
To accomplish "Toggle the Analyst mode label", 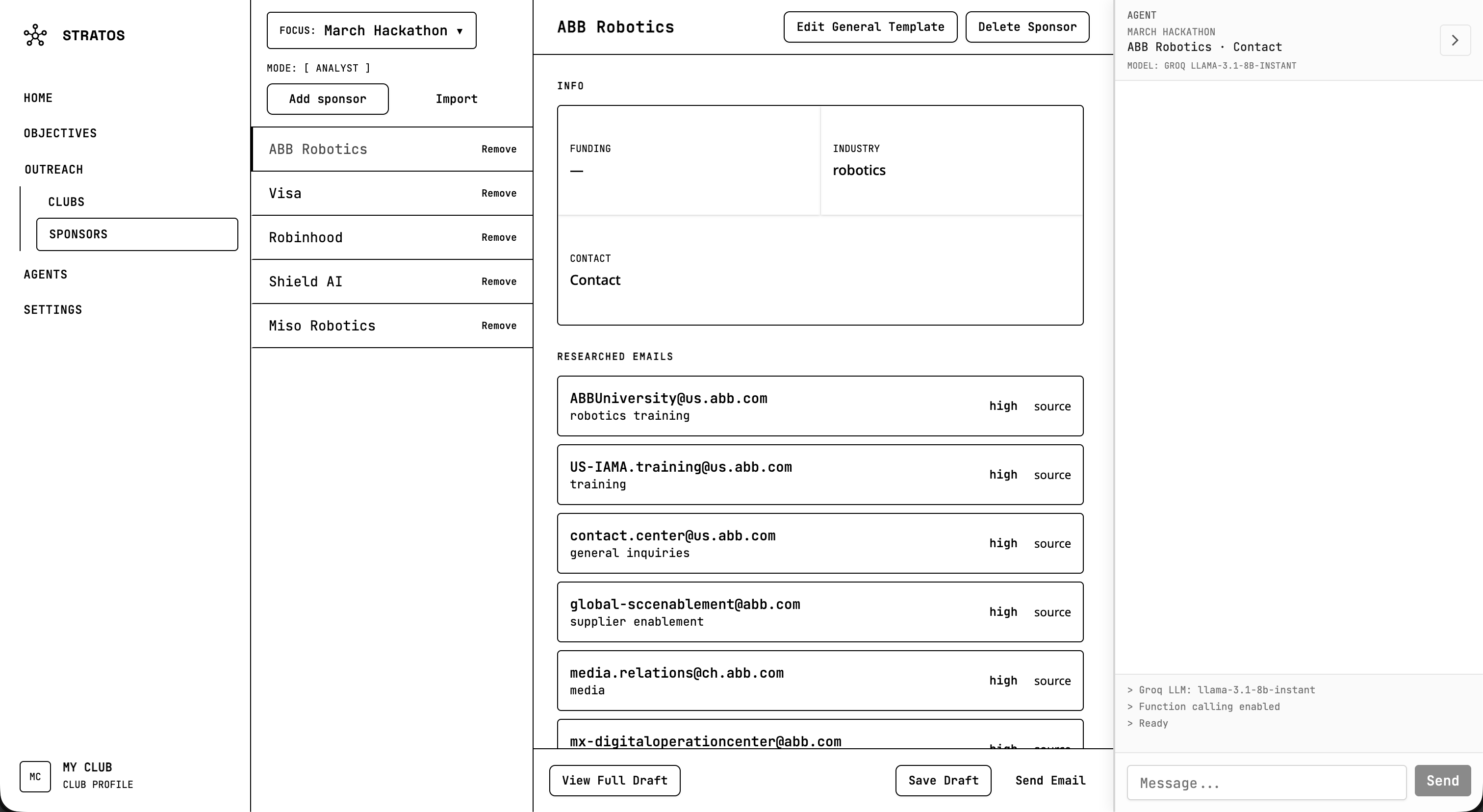I will [x=337, y=68].
